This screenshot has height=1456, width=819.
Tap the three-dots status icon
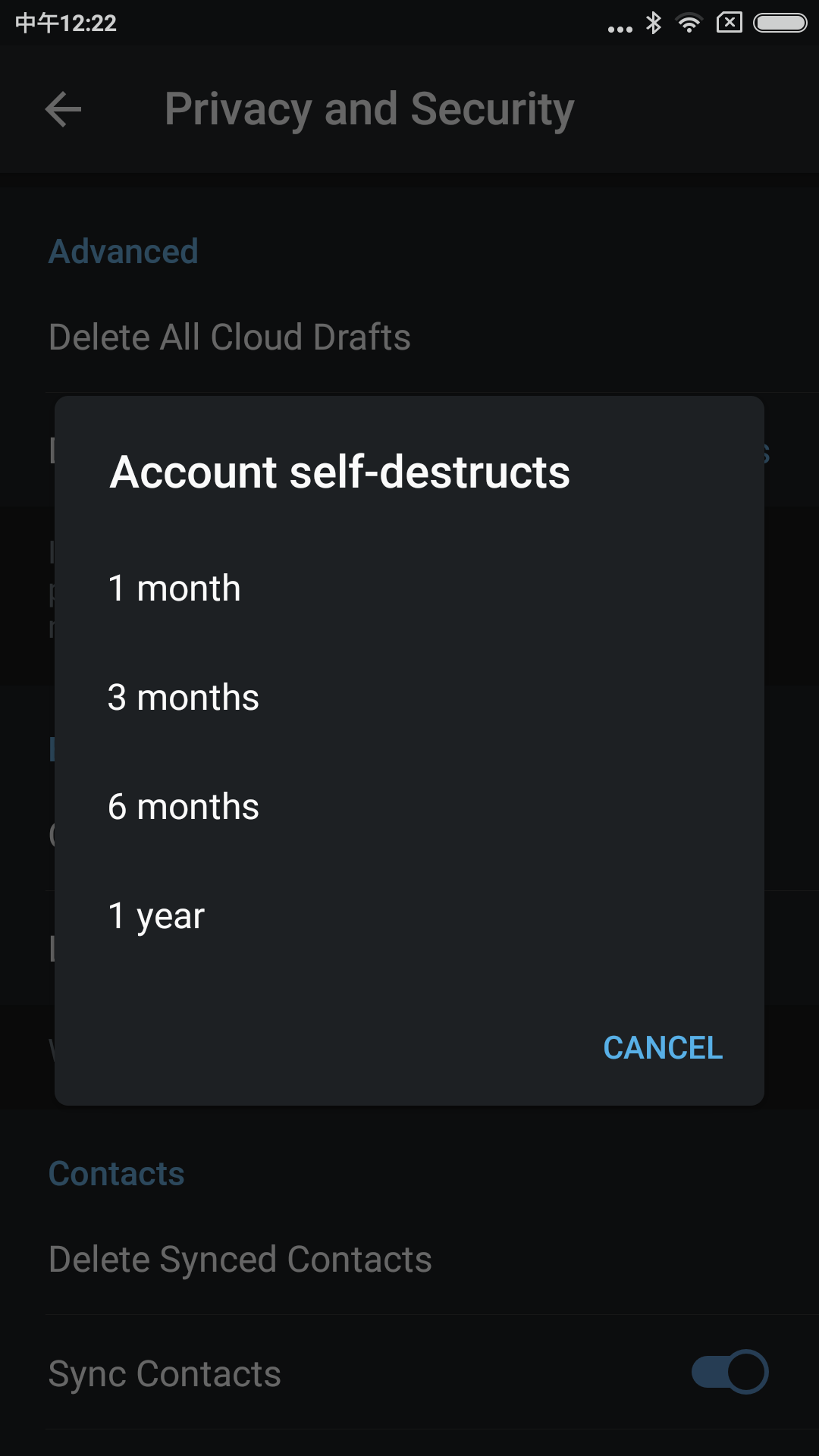tap(620, 30)
